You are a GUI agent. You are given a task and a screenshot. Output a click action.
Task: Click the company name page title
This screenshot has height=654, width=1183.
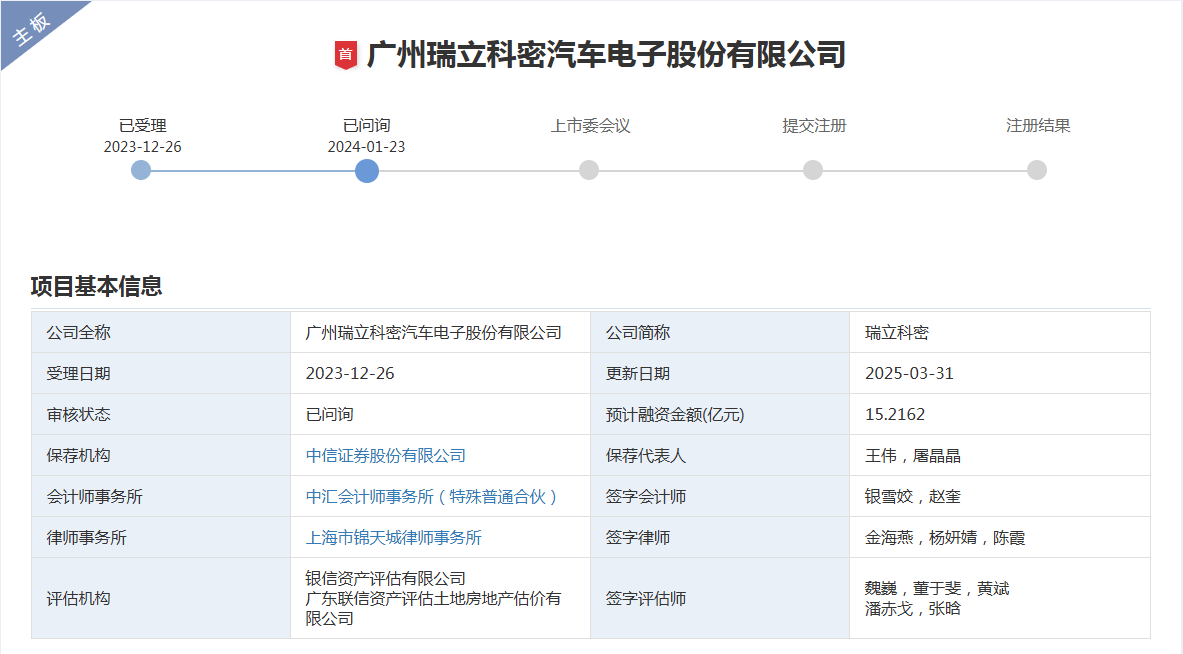[606, 54]
